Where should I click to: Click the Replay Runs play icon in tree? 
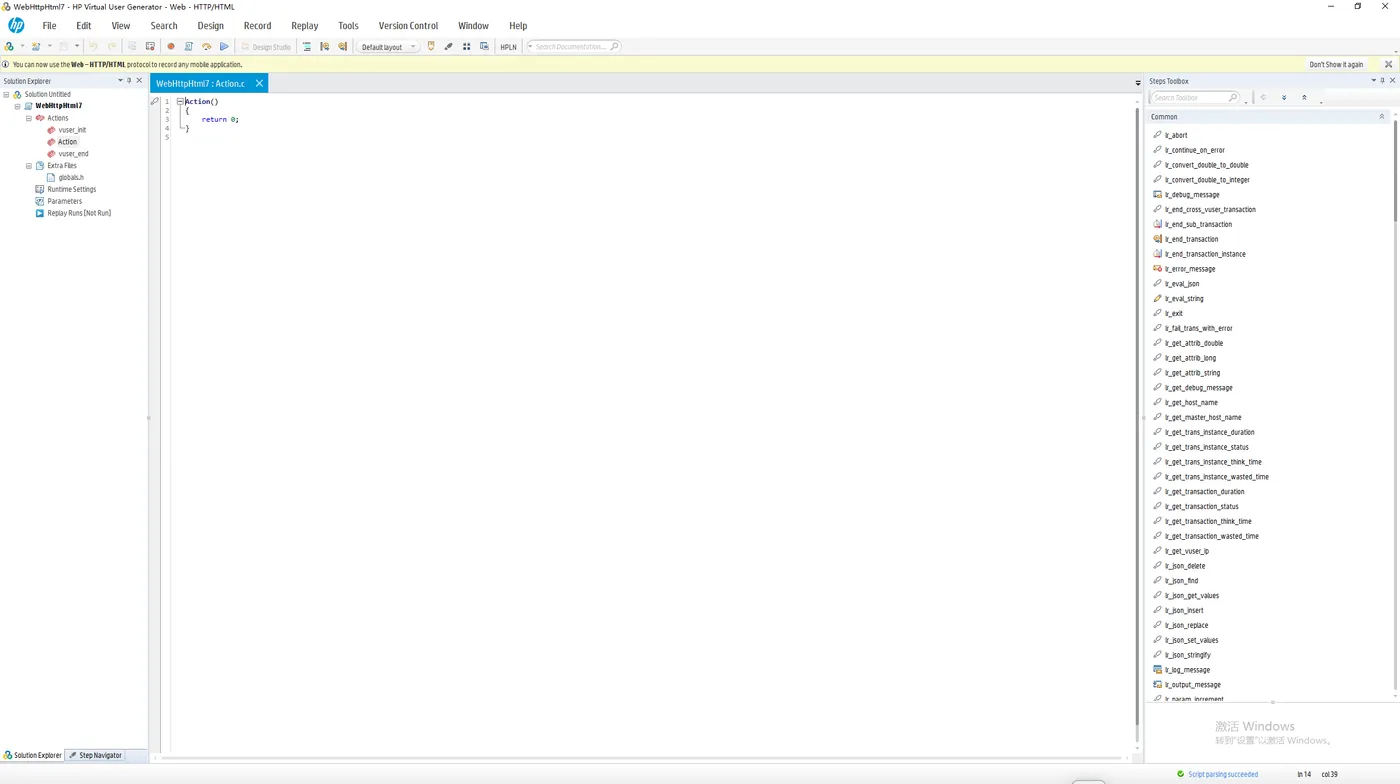(x=40, y=213)
